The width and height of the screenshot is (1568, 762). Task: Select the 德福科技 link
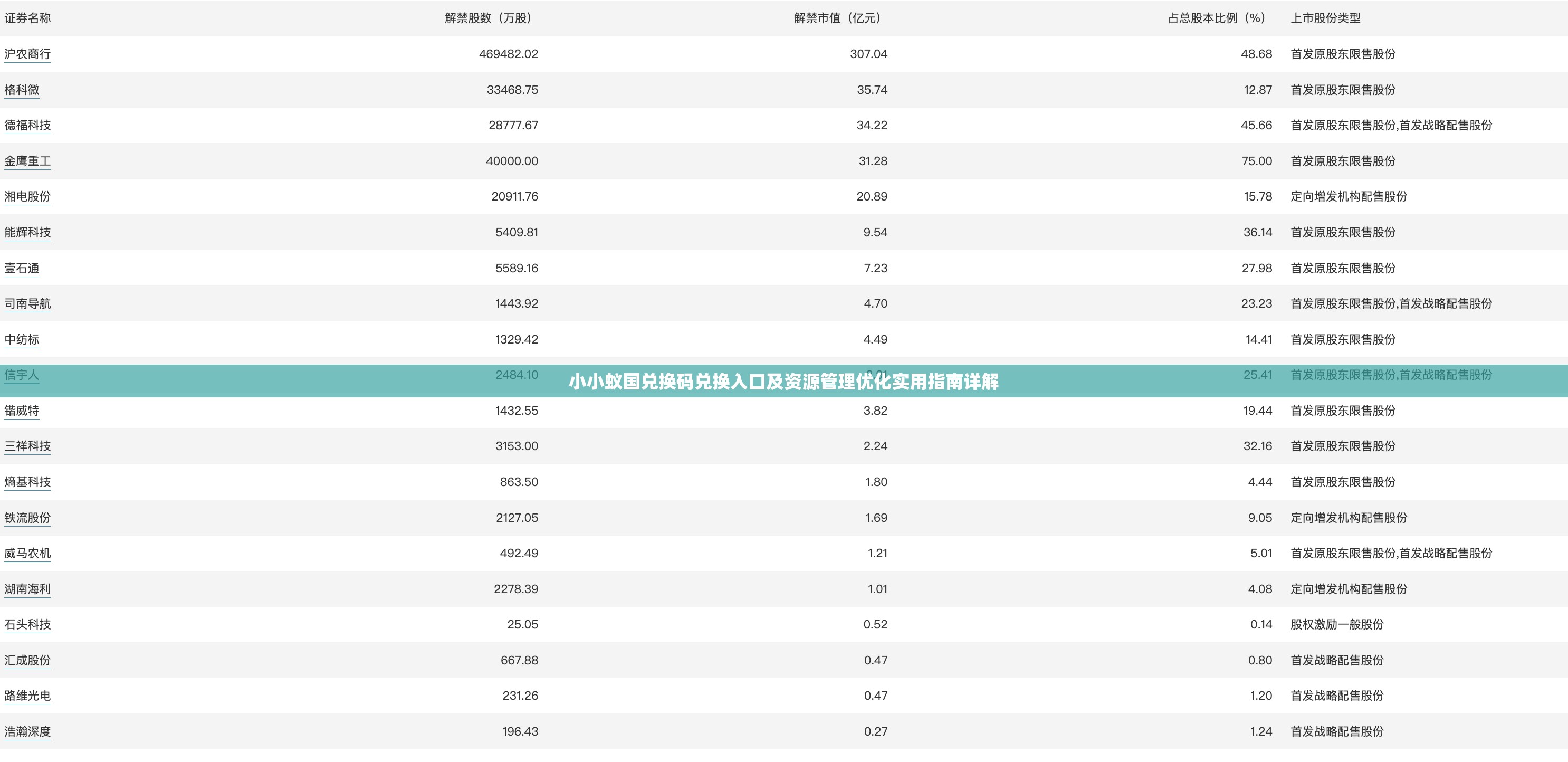tap(27, 126)
